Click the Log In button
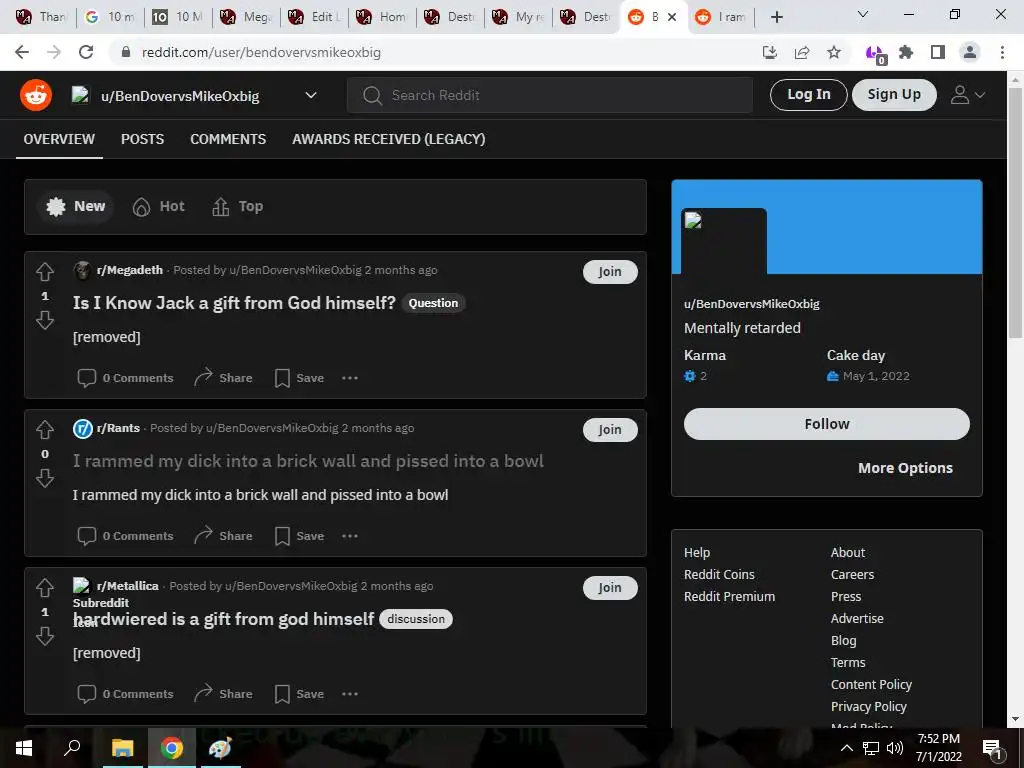Screen dimensions: 1024x768 pos(808,95)
